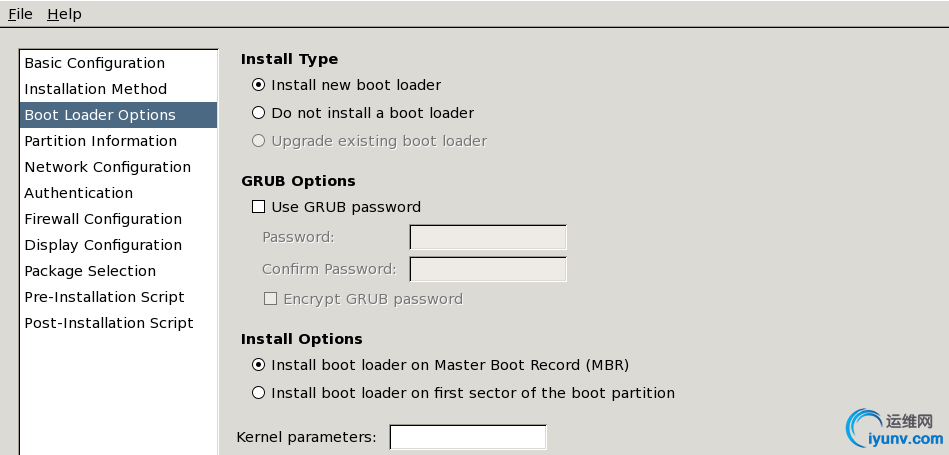
Task: Click the GRUB Password input field
Action: coord(488,237)
